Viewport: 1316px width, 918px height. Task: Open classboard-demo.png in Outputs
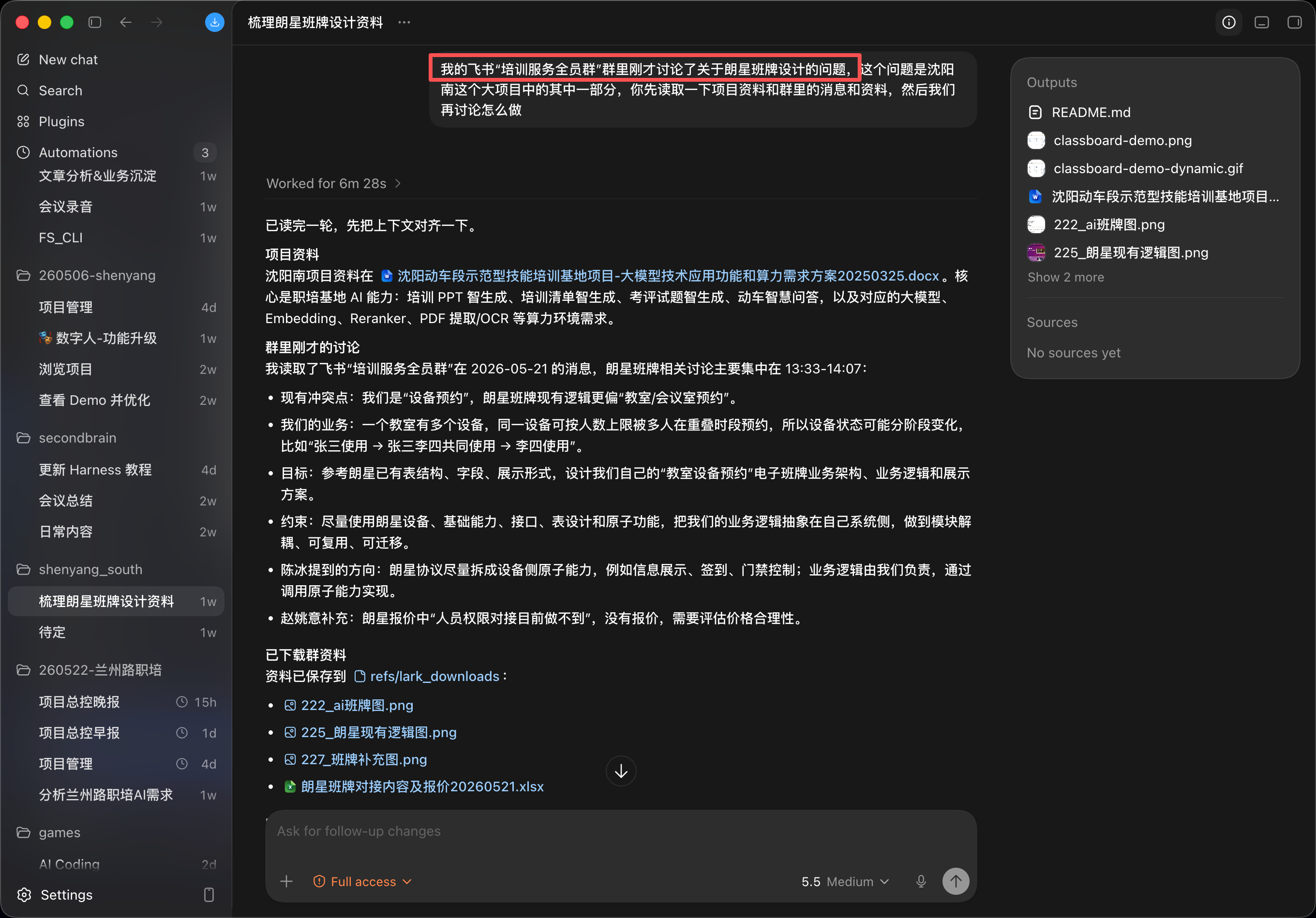[1110, 140]
